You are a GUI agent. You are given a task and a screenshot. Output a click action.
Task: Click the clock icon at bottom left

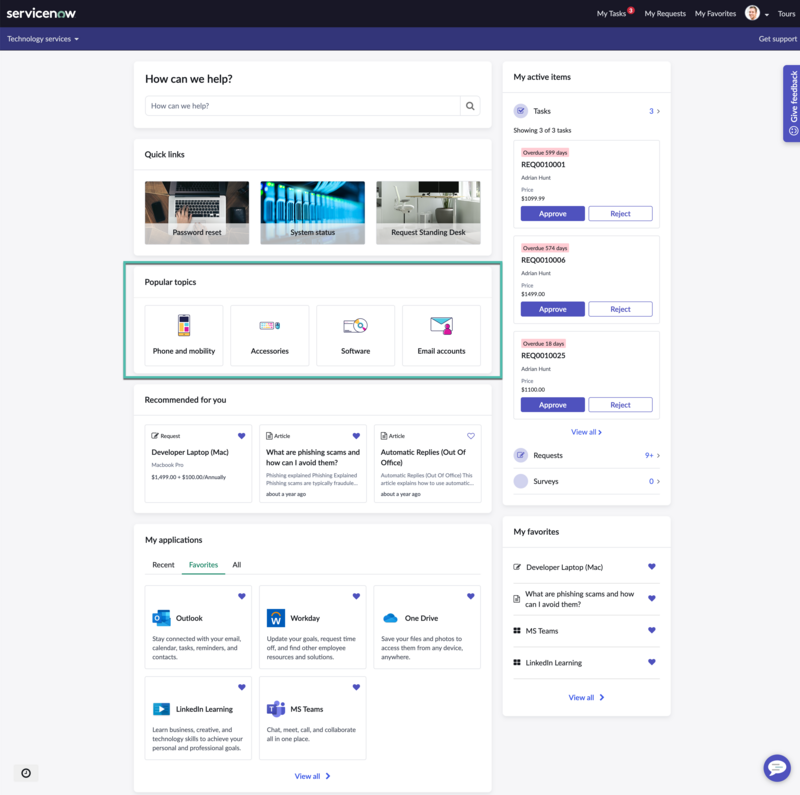[26, 773]
